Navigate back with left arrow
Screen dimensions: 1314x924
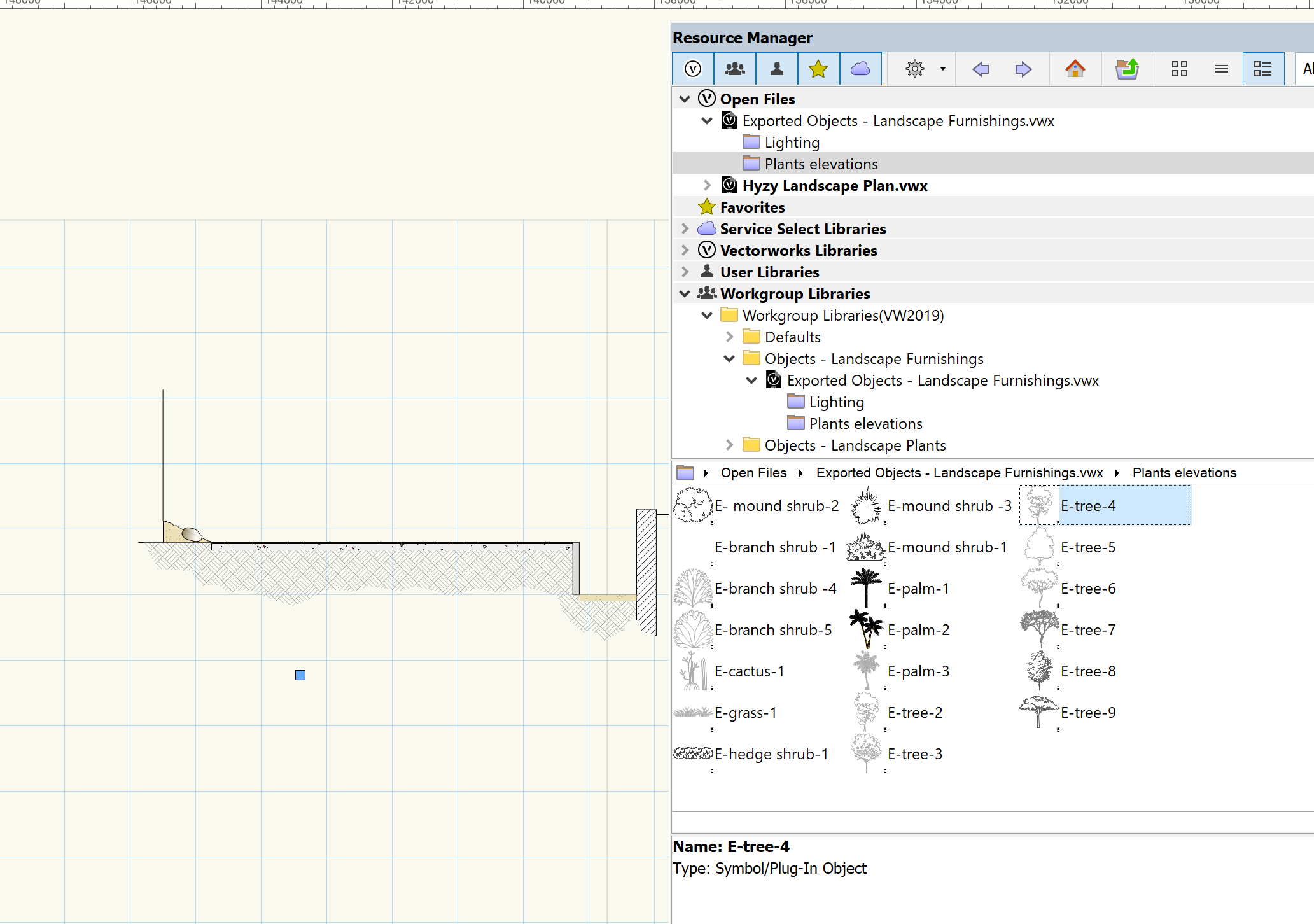981,69
